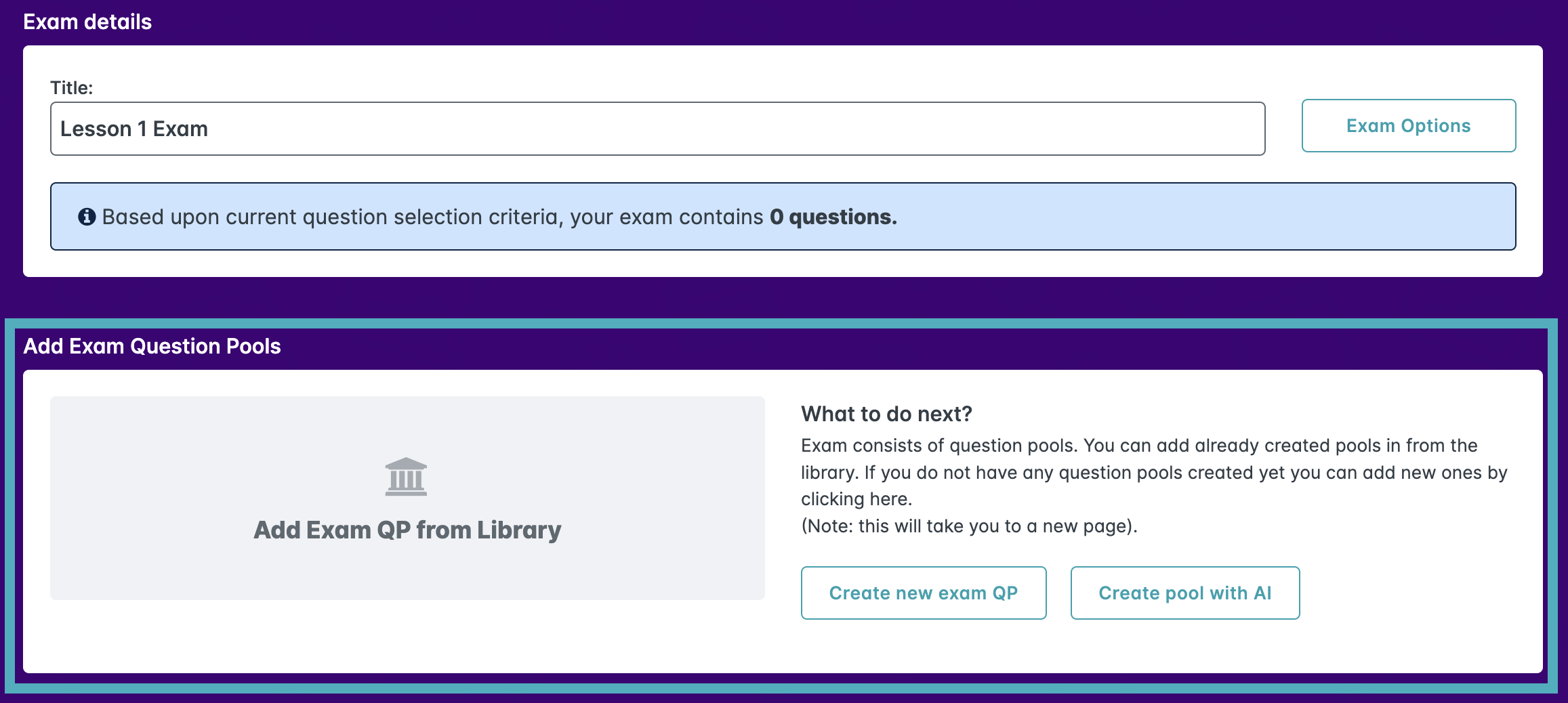
Task: Click the What to do next? heading
Action: click(886, 414)
